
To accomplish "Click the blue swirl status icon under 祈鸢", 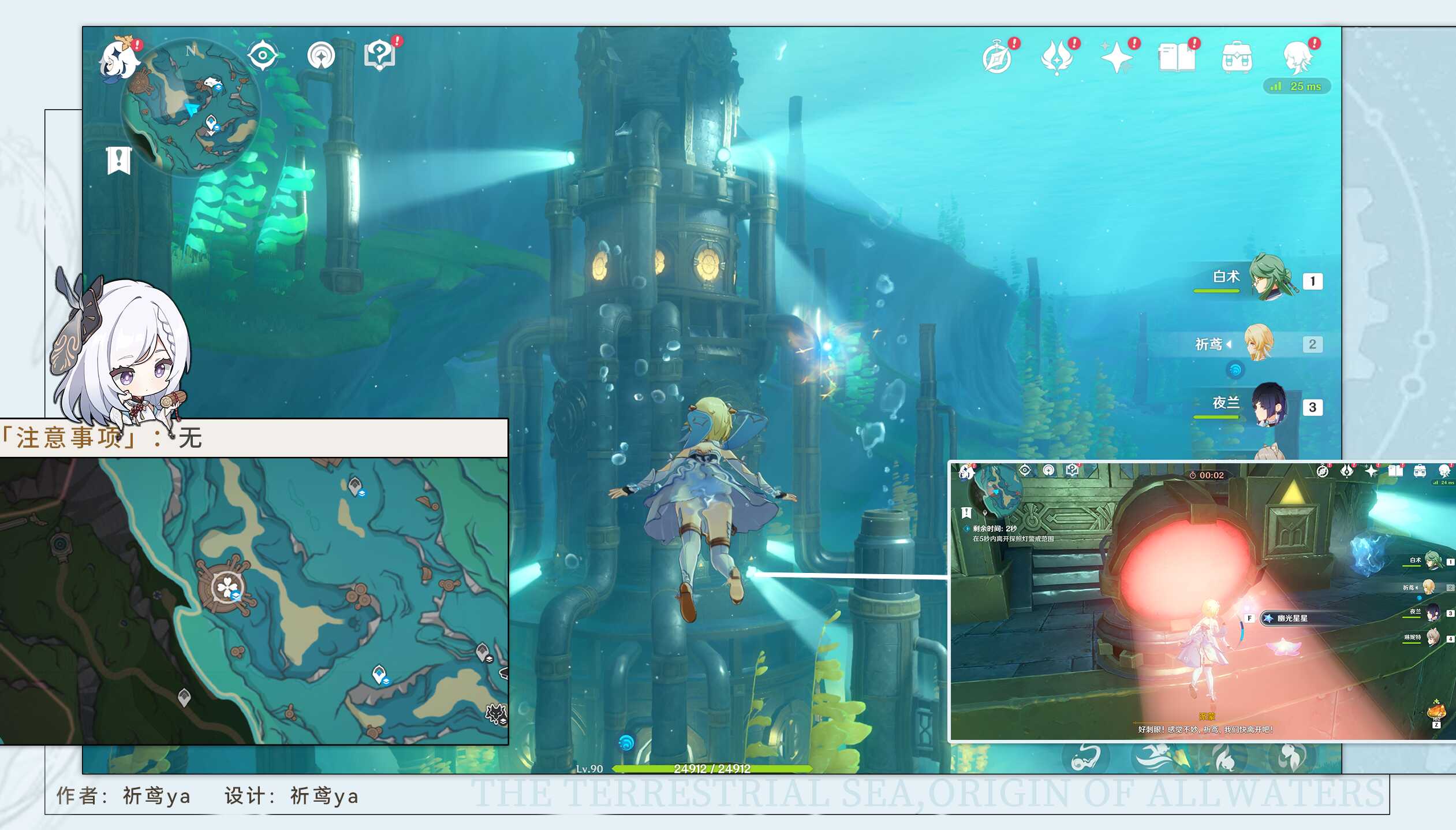I will tap(1235, 370).
